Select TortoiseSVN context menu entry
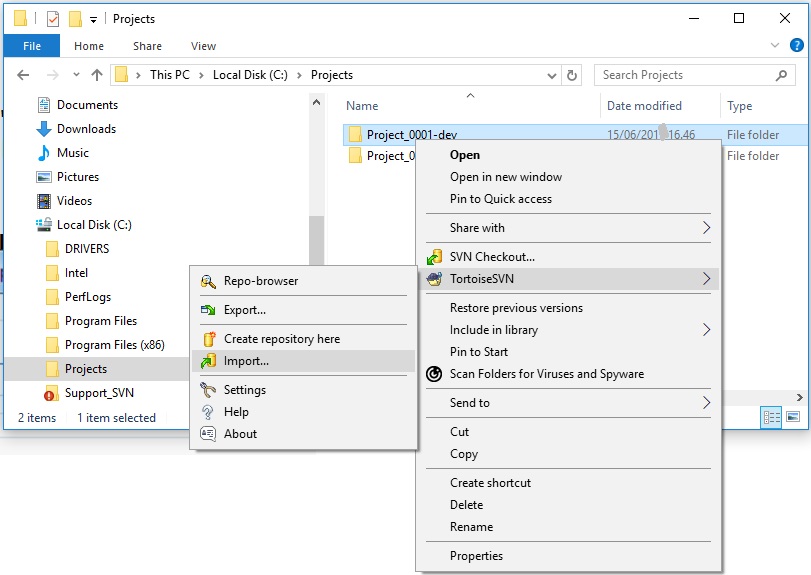Image resolution: width=811 pixels, height=575 pixels. (568, 279)
